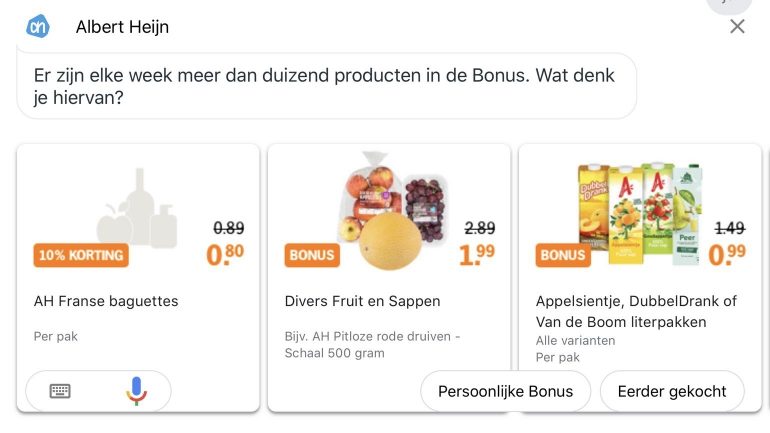Click the 1.99 fruit offer price
The width and height of the screenshot is (770, 433).
(x=477, y=255)
